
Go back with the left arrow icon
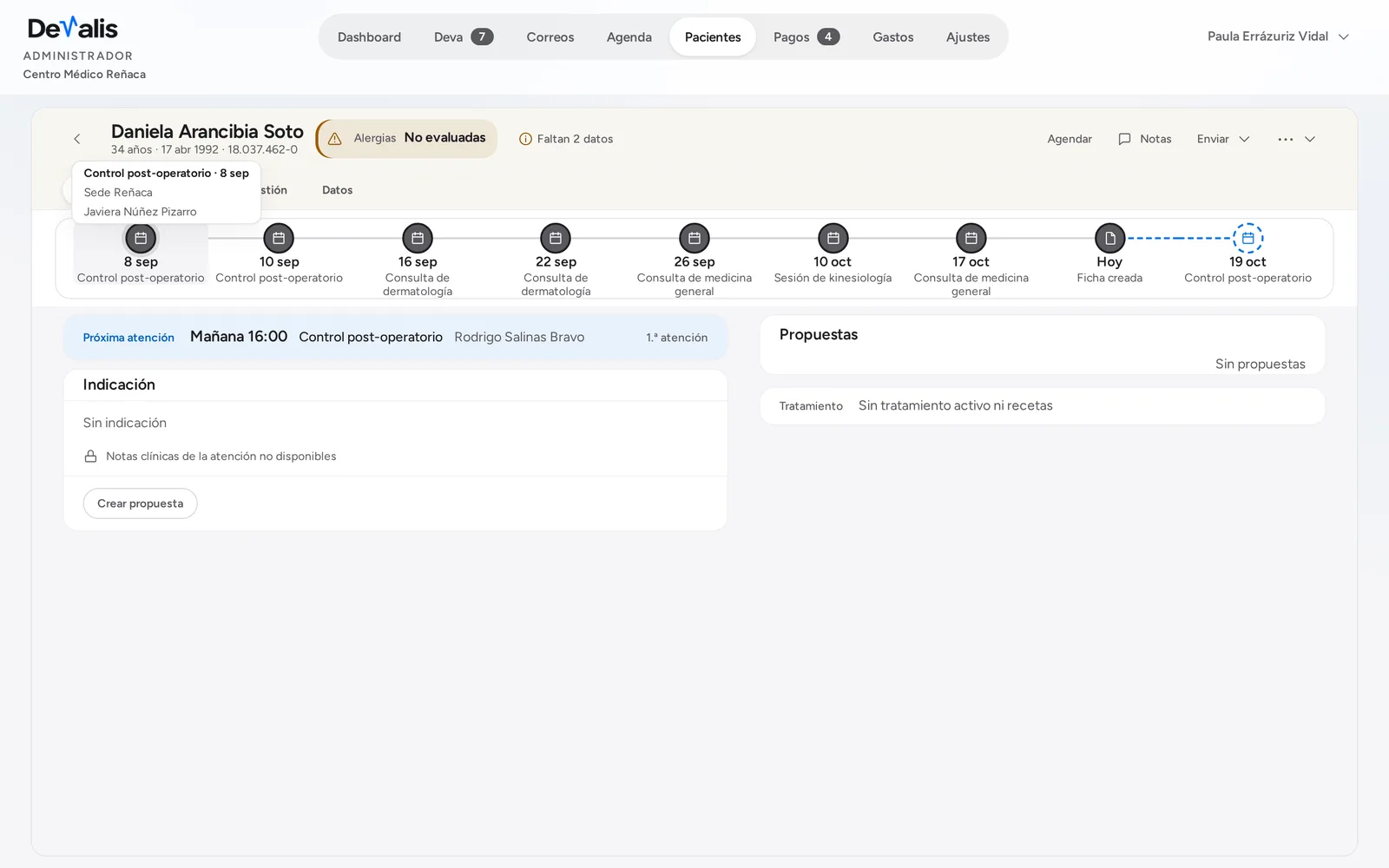[x=77, y=139]
